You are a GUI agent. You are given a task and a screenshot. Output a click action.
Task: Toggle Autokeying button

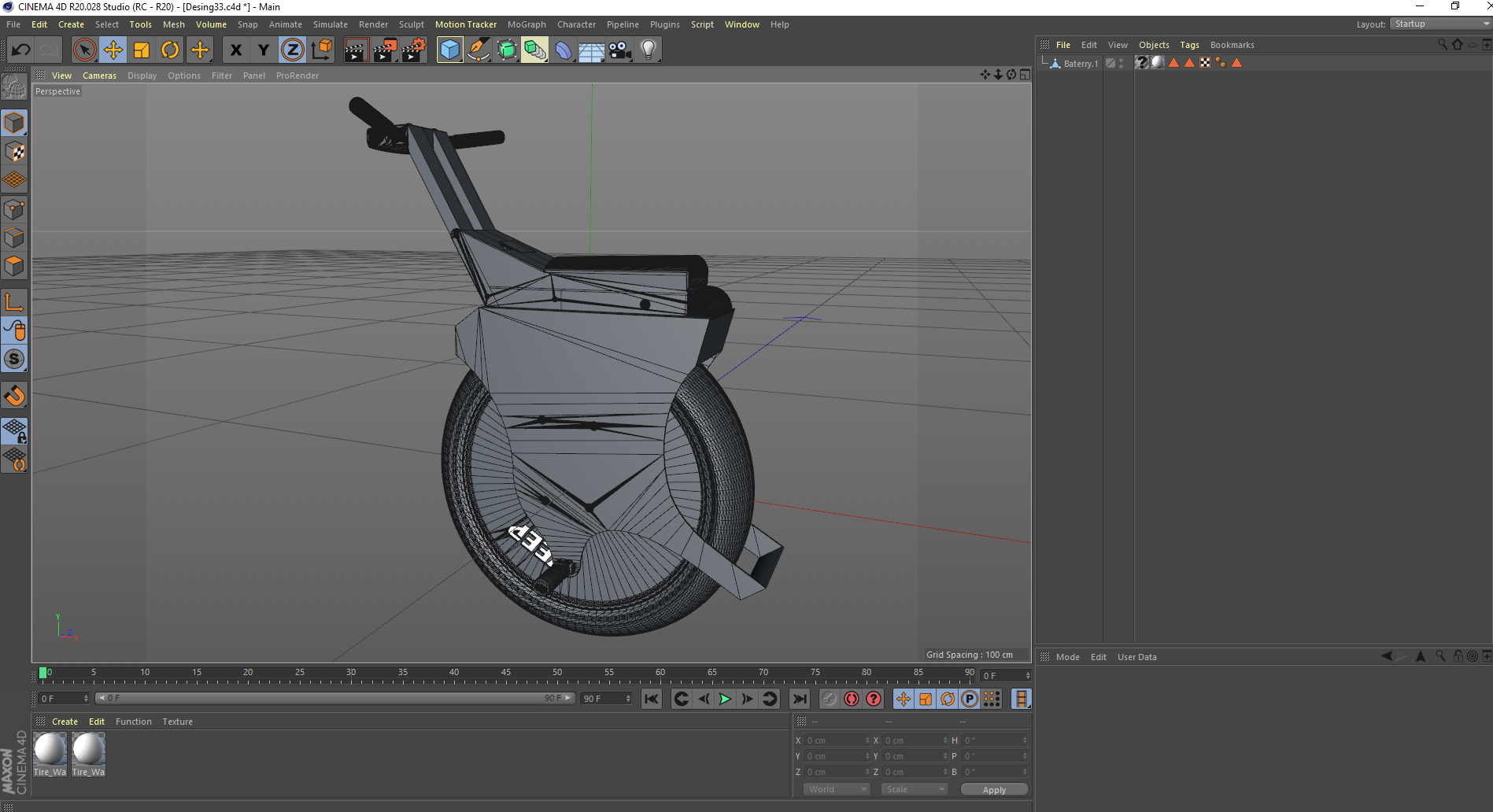pos(852,699)
